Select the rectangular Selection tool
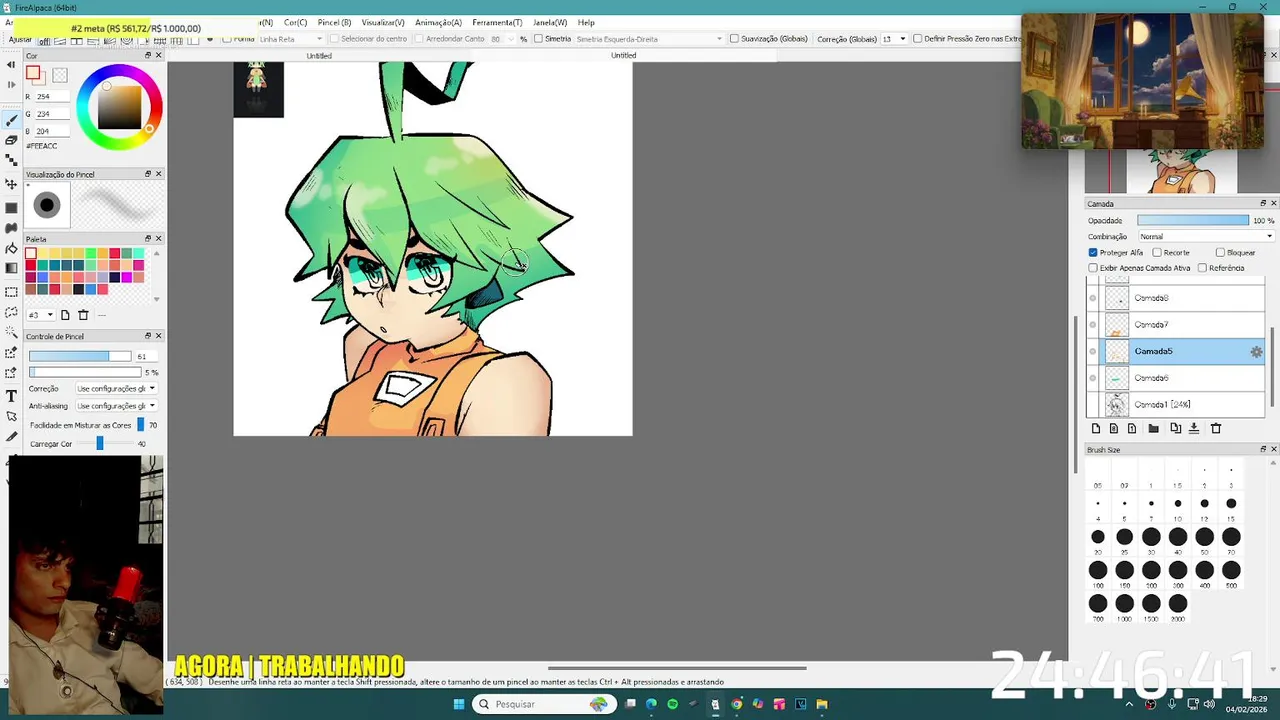This screenshot has width=1280, height=720. [11, 292]
